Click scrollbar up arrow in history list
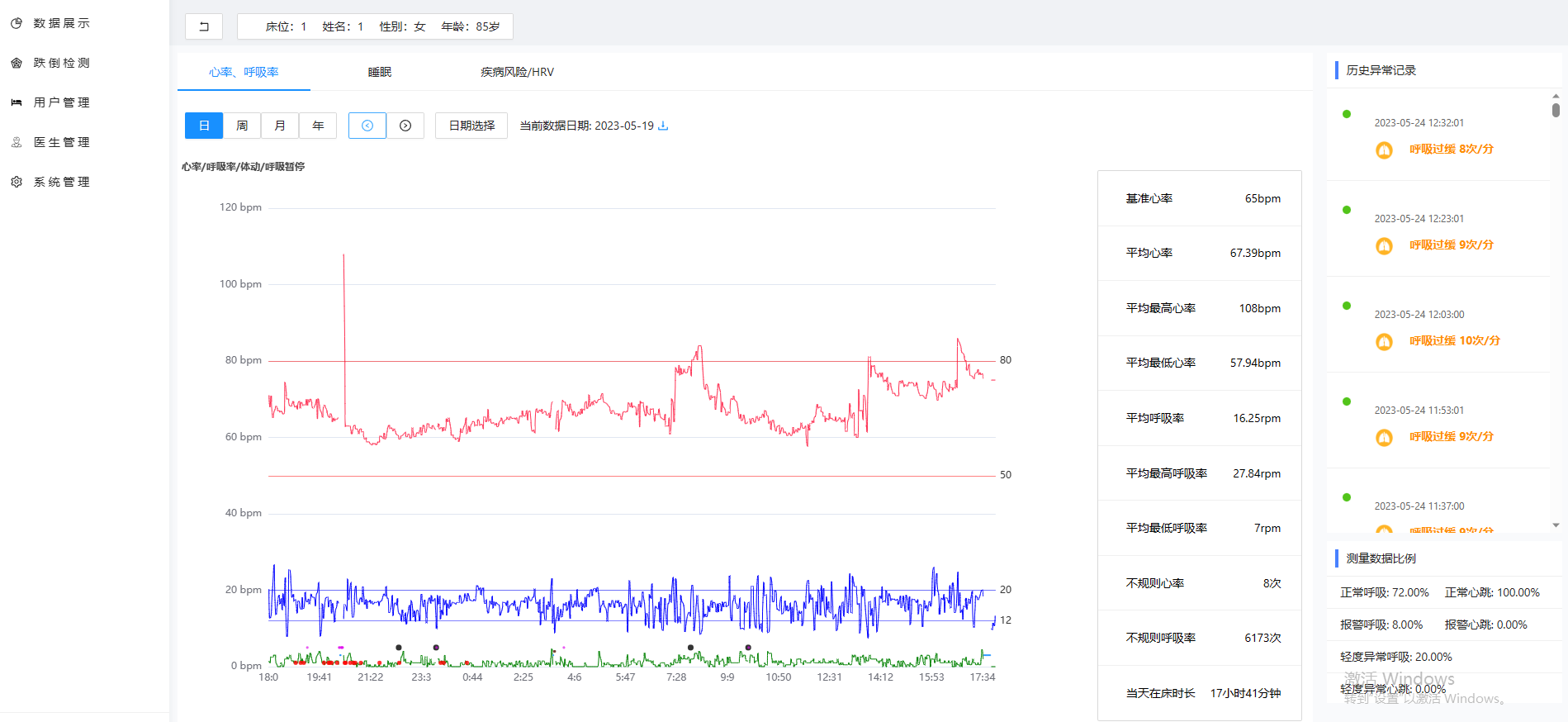Viewport: 1568px width, 722px height. [1556, 96]
